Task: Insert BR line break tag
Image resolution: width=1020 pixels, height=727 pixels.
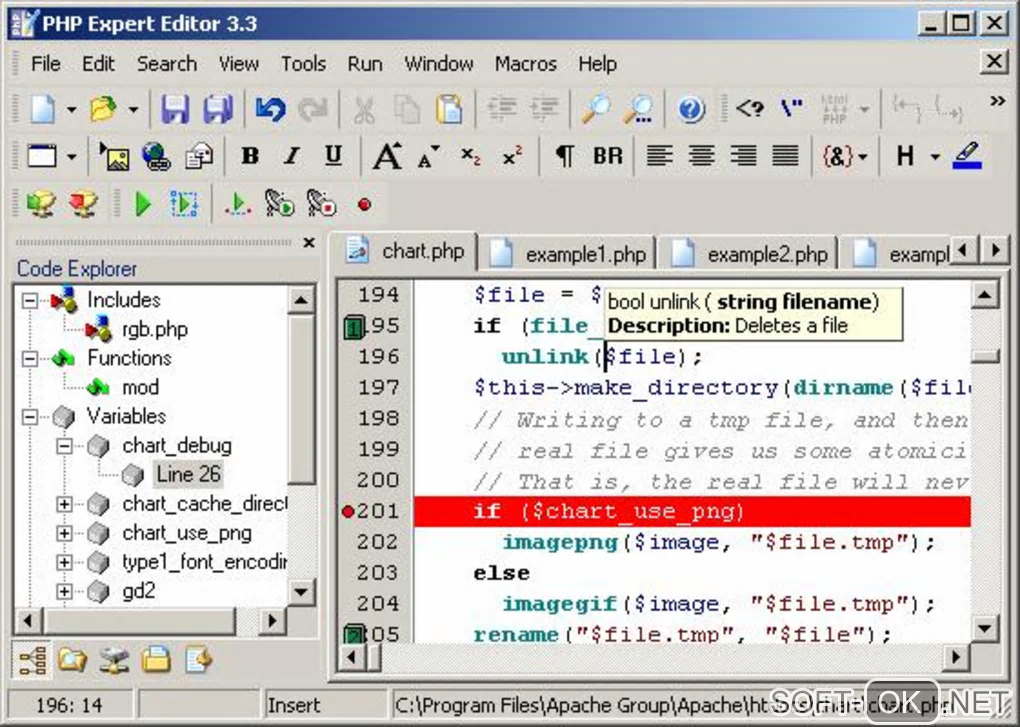Action: coord(608,156)
